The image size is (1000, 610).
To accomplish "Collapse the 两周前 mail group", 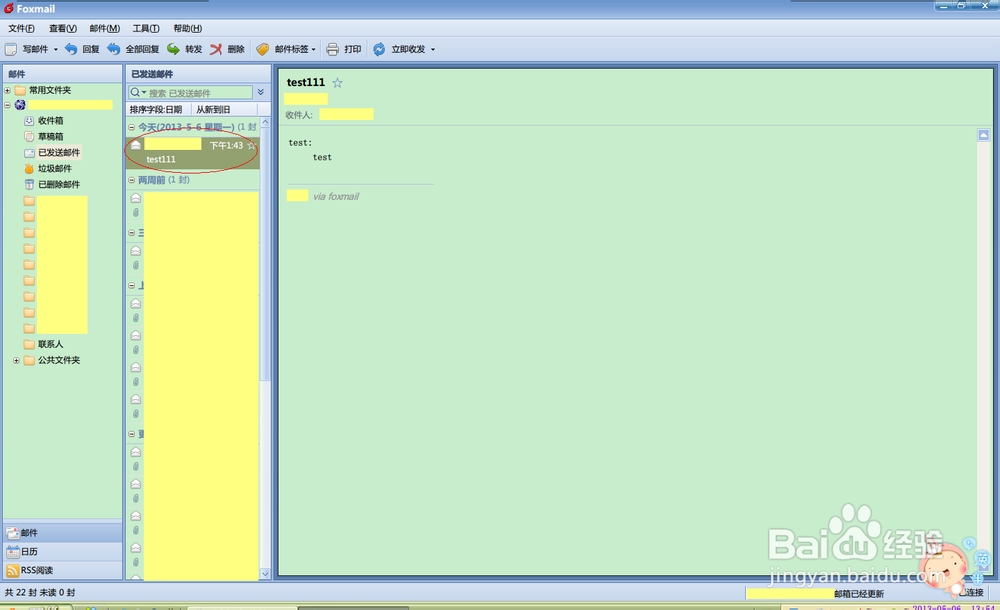I will click(x=131, y=181).
